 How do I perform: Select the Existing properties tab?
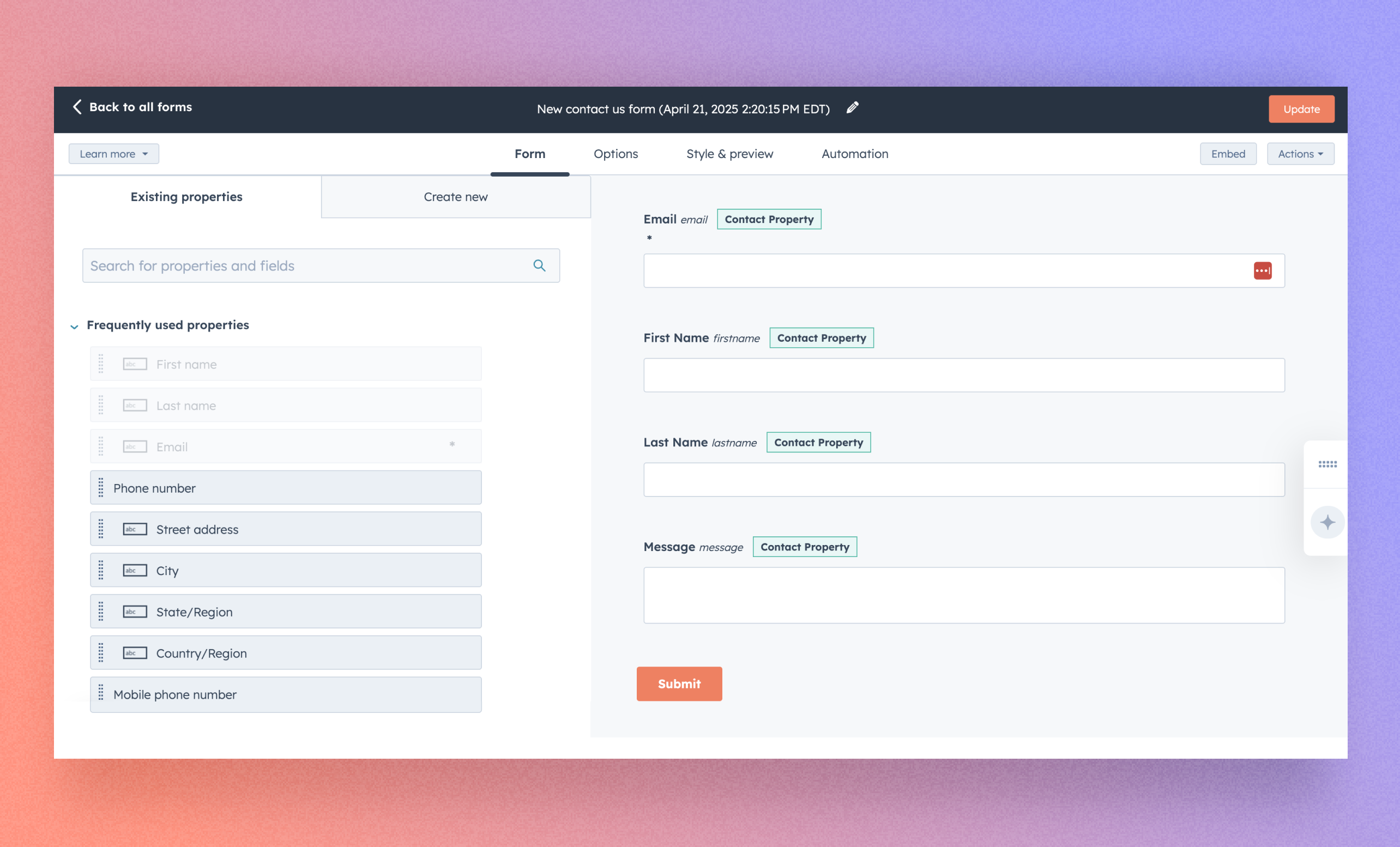[187, 197]
